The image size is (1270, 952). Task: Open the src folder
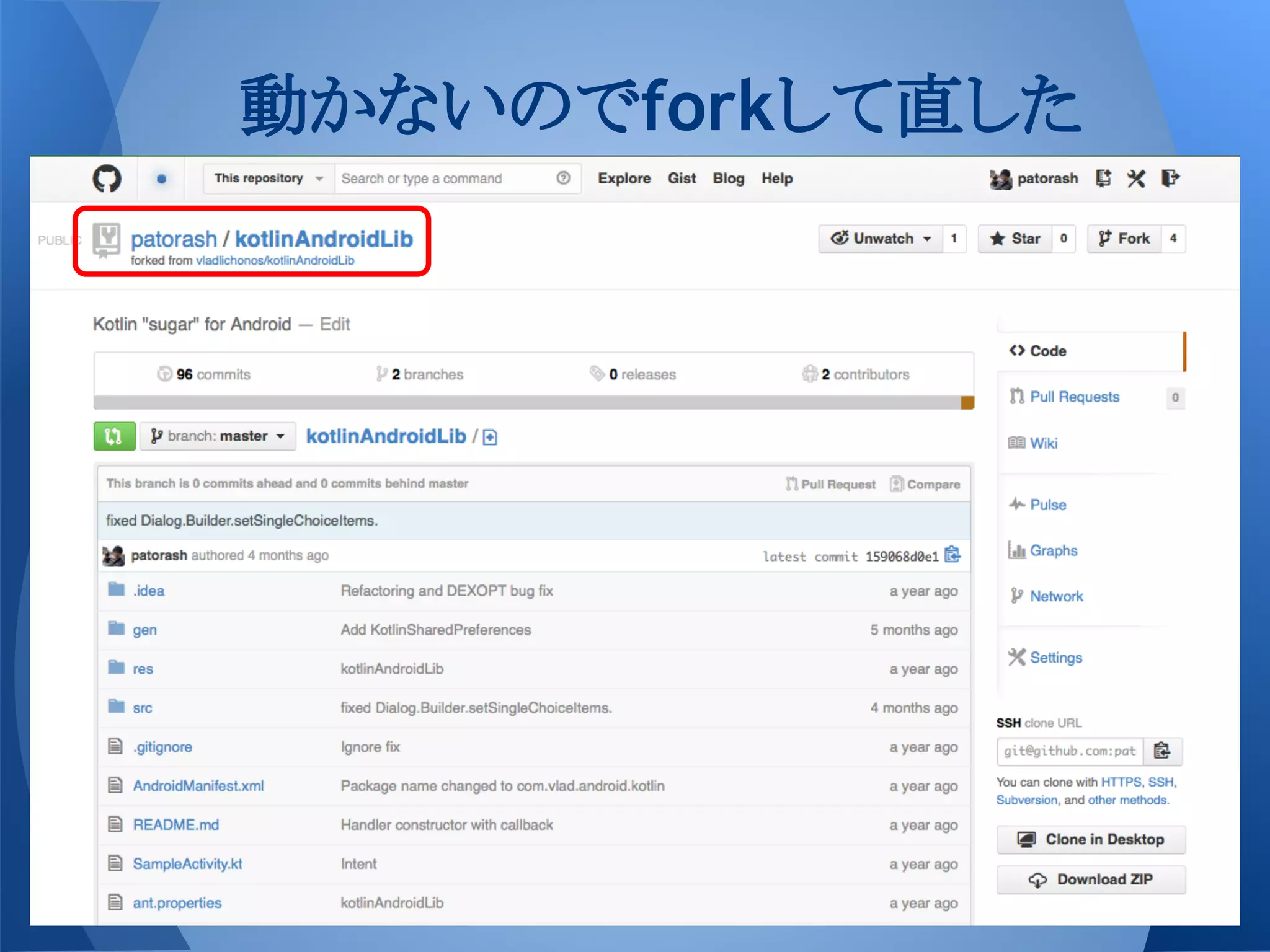click(x=142, y=708)
